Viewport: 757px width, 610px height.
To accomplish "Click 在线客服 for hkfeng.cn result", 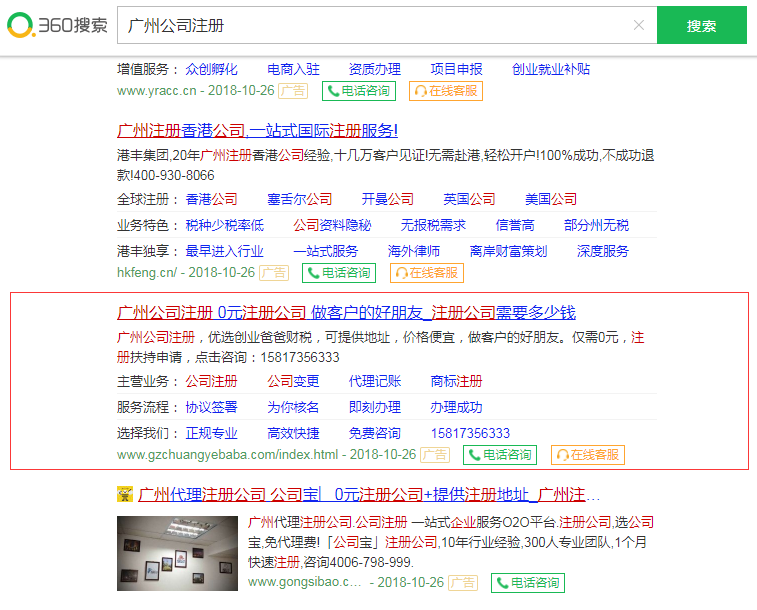I will tap(426, 272).
